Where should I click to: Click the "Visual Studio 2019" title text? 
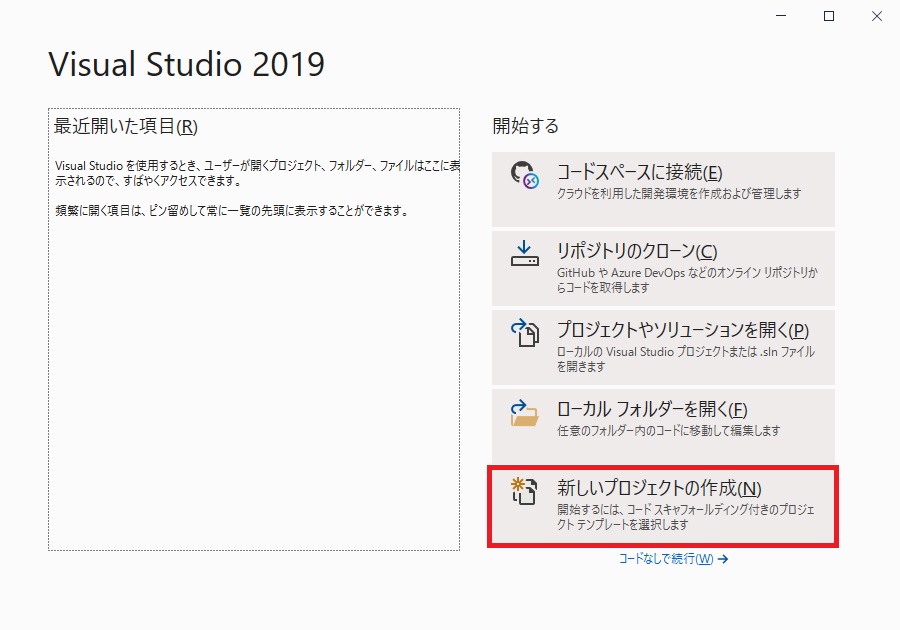187,64
